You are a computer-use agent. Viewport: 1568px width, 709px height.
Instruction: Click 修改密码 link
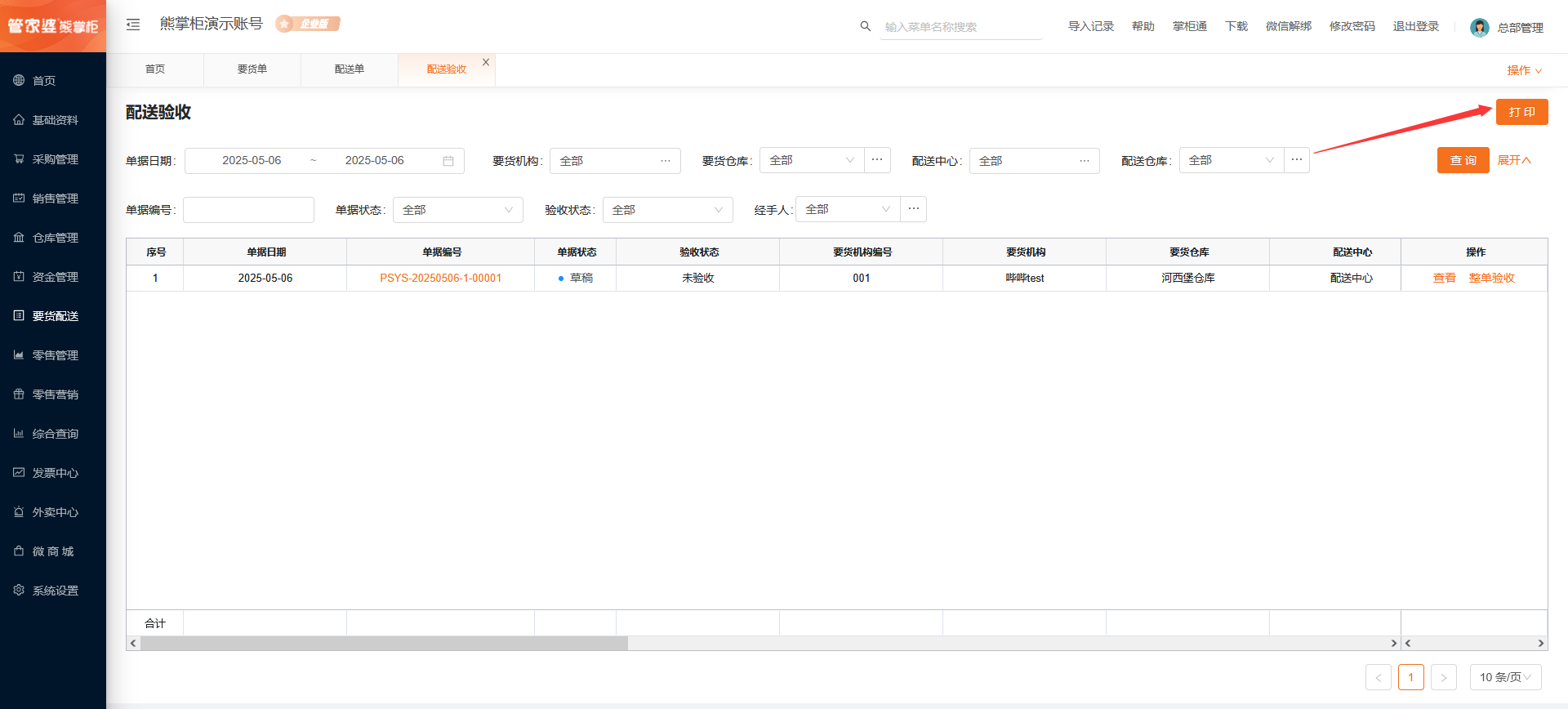pos(1352,26)
